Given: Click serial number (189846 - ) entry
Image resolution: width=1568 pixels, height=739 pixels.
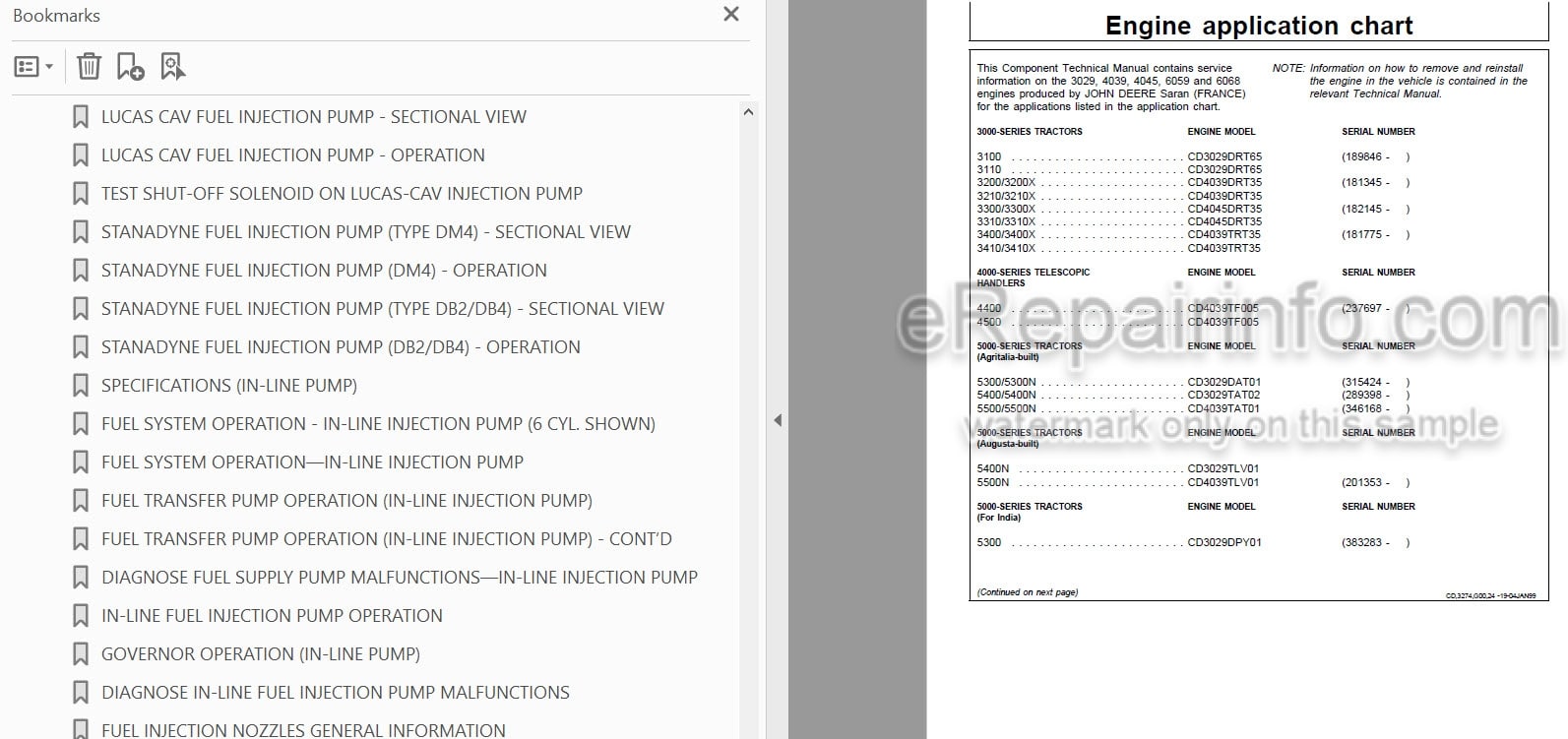Looking at the screenshot, I should (x=1375, y=156).
